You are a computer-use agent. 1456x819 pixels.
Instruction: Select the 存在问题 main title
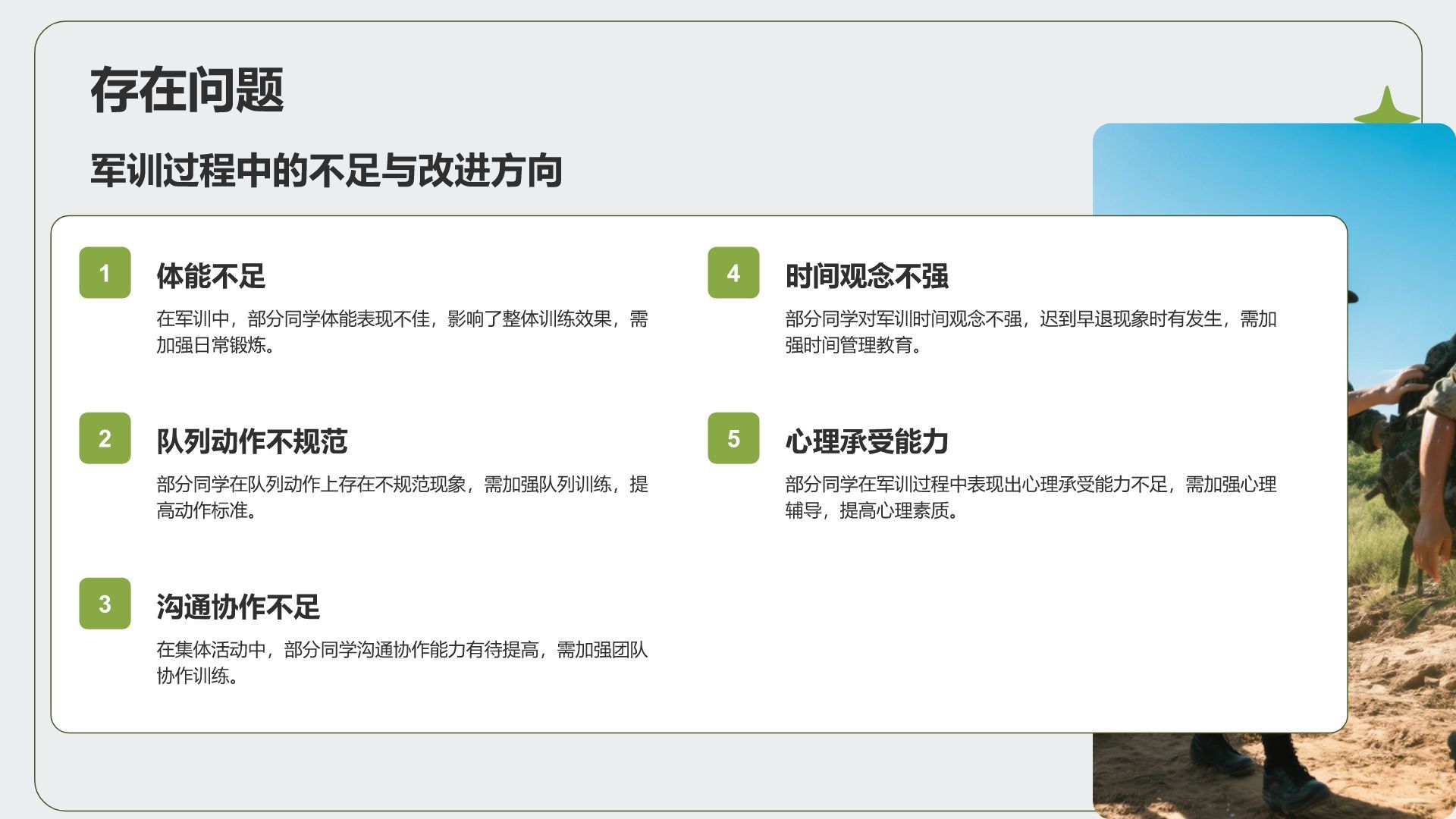tap(187, 91)
